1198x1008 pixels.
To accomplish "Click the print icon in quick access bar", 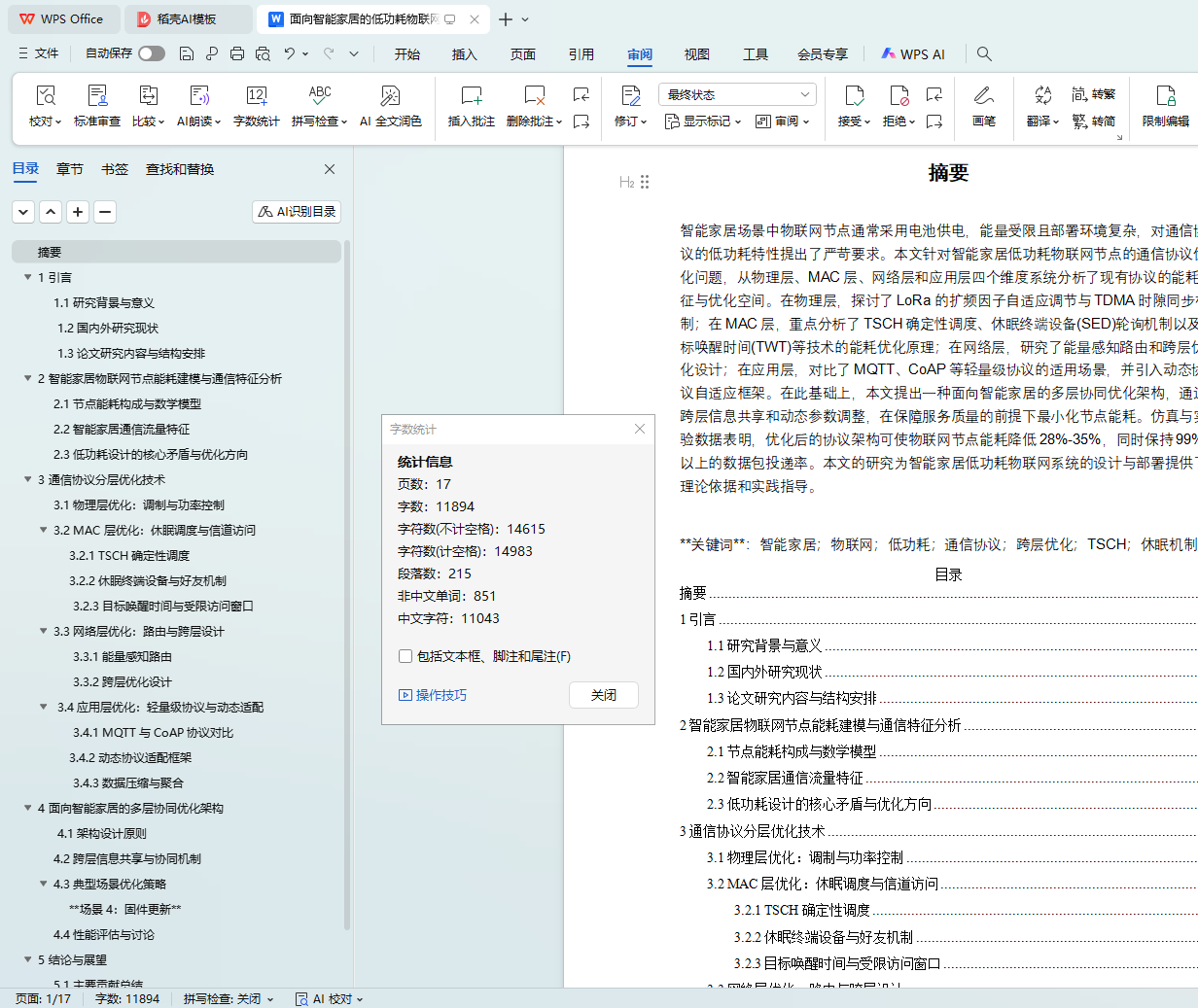I will [237, 54].
